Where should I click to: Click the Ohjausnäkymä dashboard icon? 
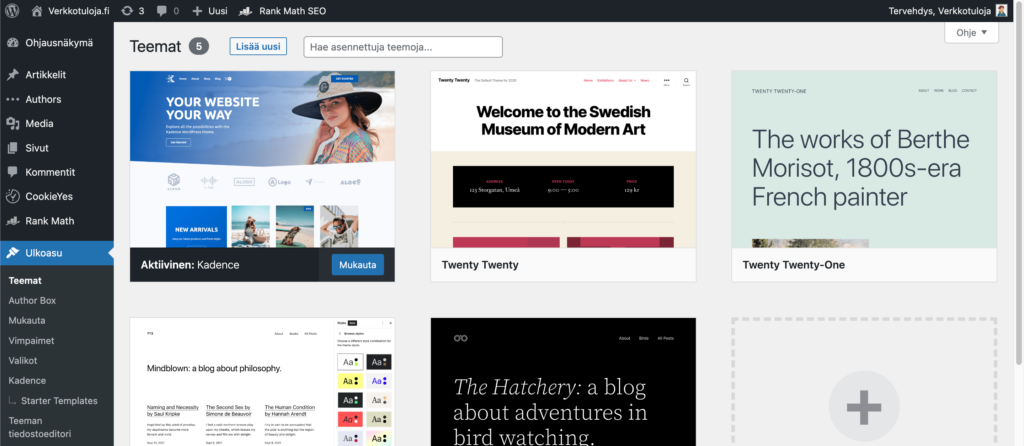(12, 43)
